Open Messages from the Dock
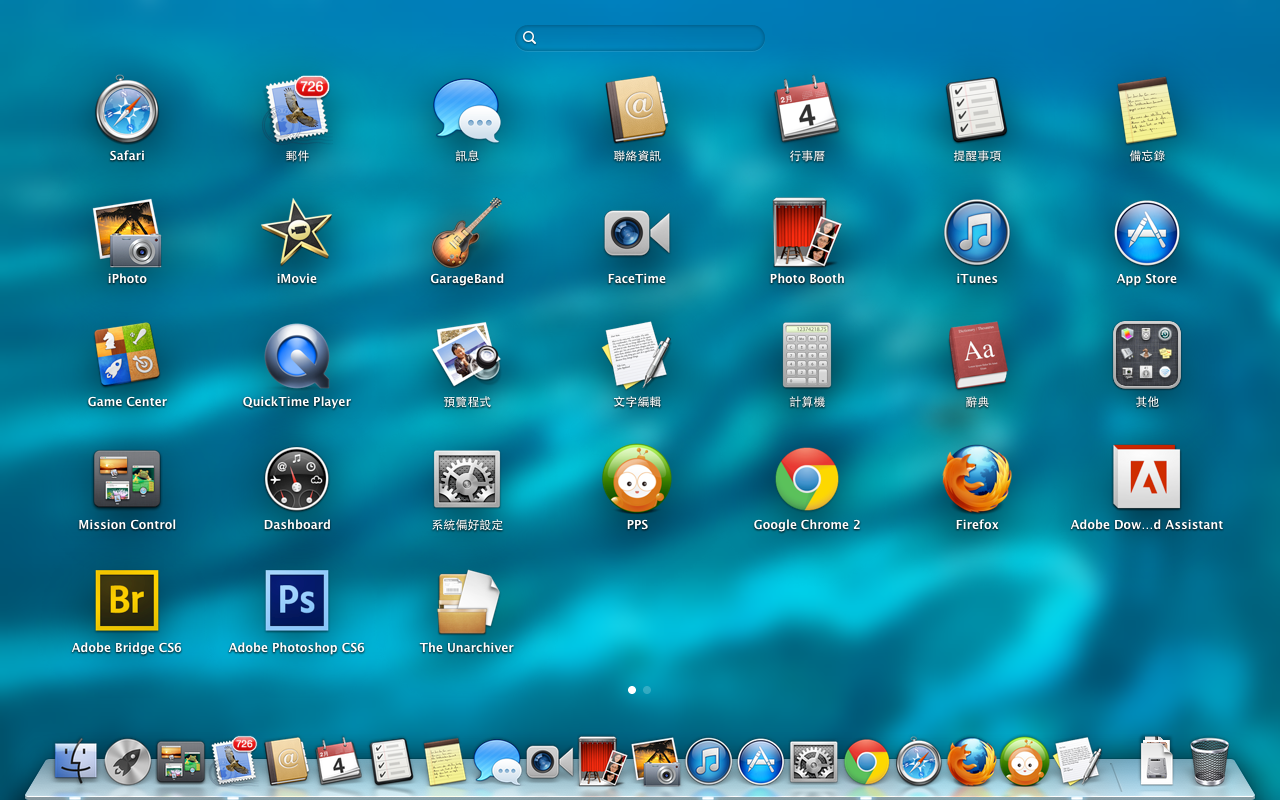Image resolution: width=1280 pixels, height=800 pixels. tap(497, 762)
